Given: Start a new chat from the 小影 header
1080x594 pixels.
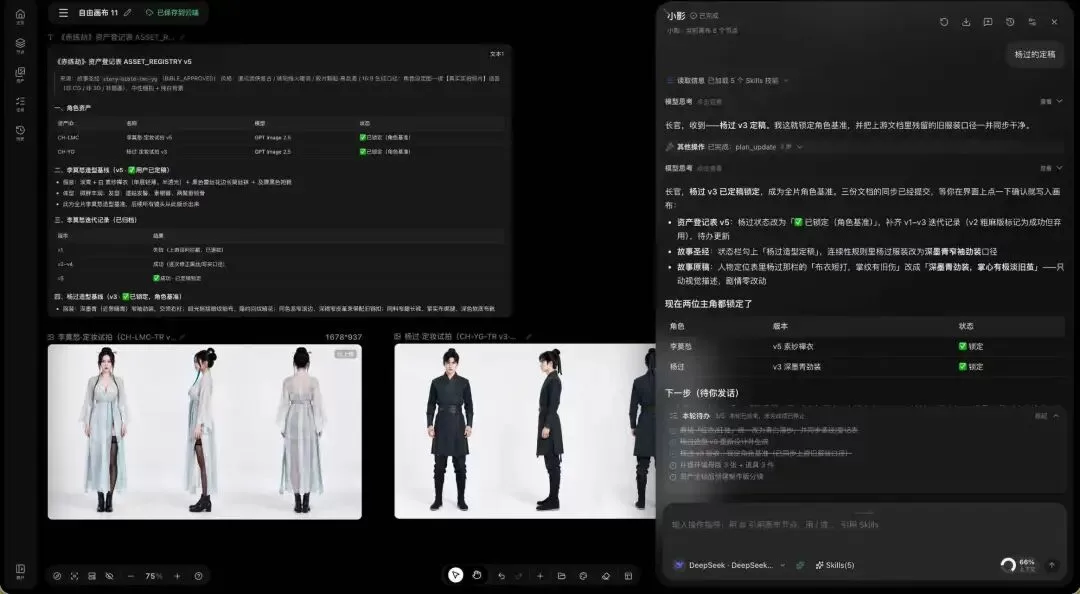Looking at the screenshot, I should 988,22.
